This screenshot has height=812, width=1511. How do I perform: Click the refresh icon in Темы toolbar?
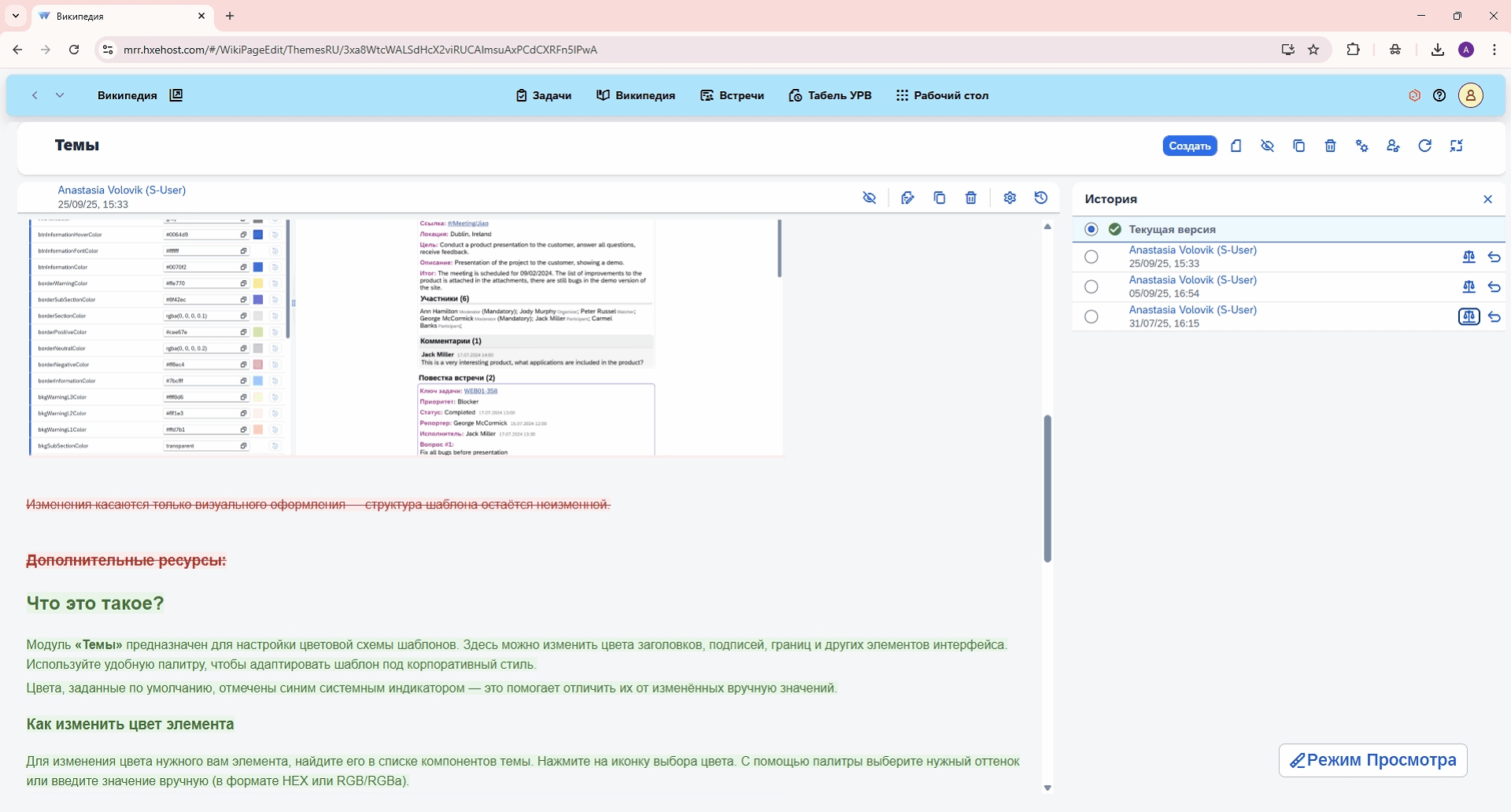(1424, 146)
